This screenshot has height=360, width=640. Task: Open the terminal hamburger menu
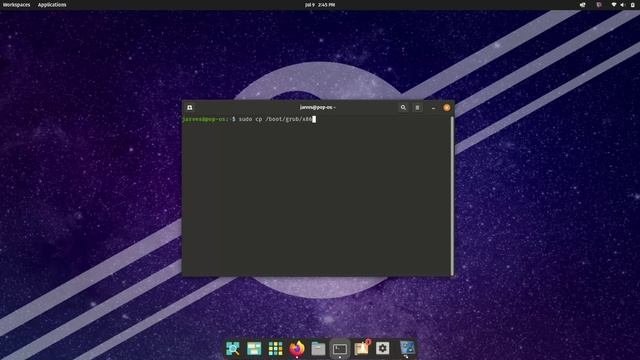click(x=417, y=107)
